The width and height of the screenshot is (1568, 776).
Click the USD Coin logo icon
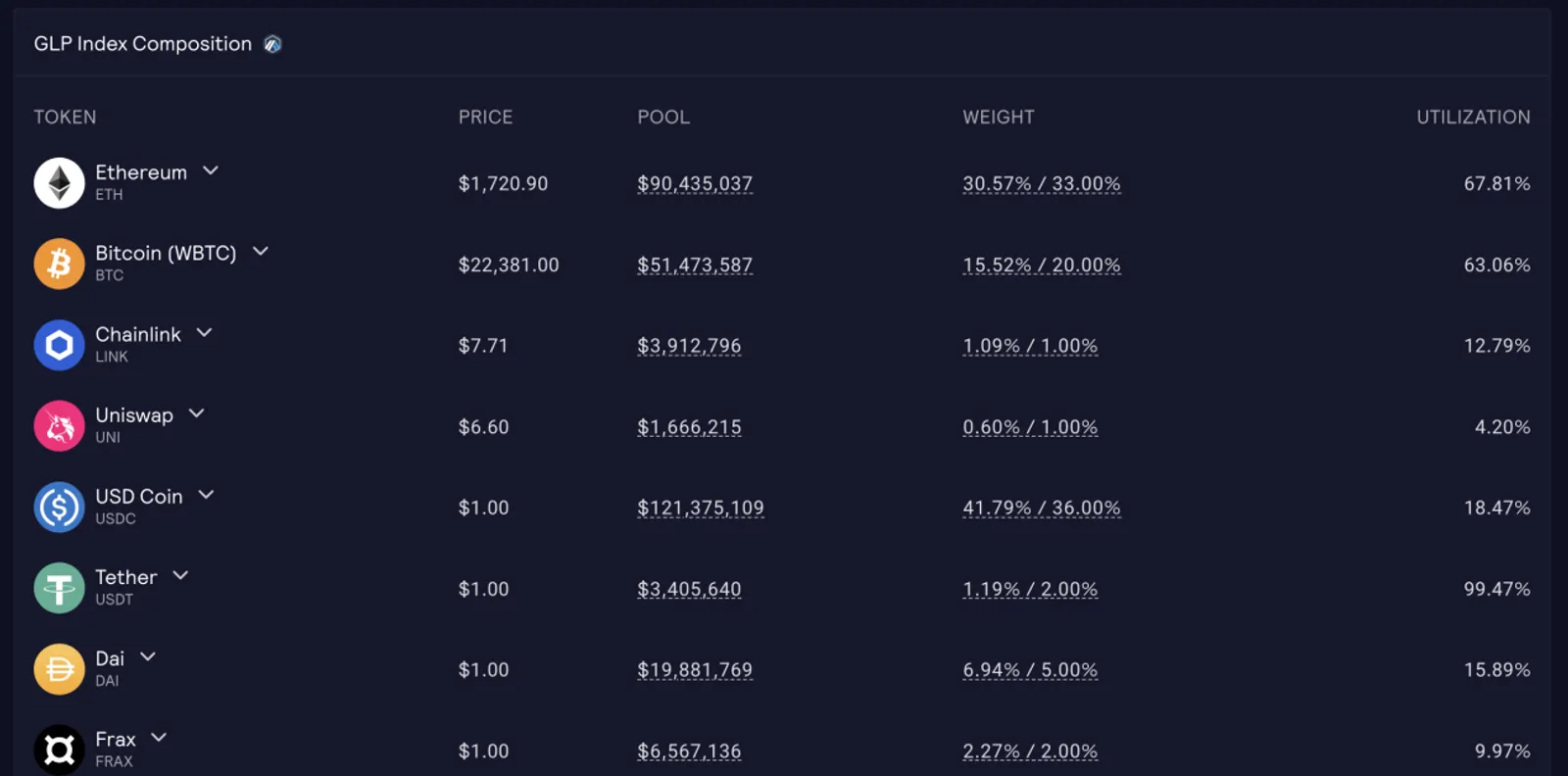[x=60, y=508]
